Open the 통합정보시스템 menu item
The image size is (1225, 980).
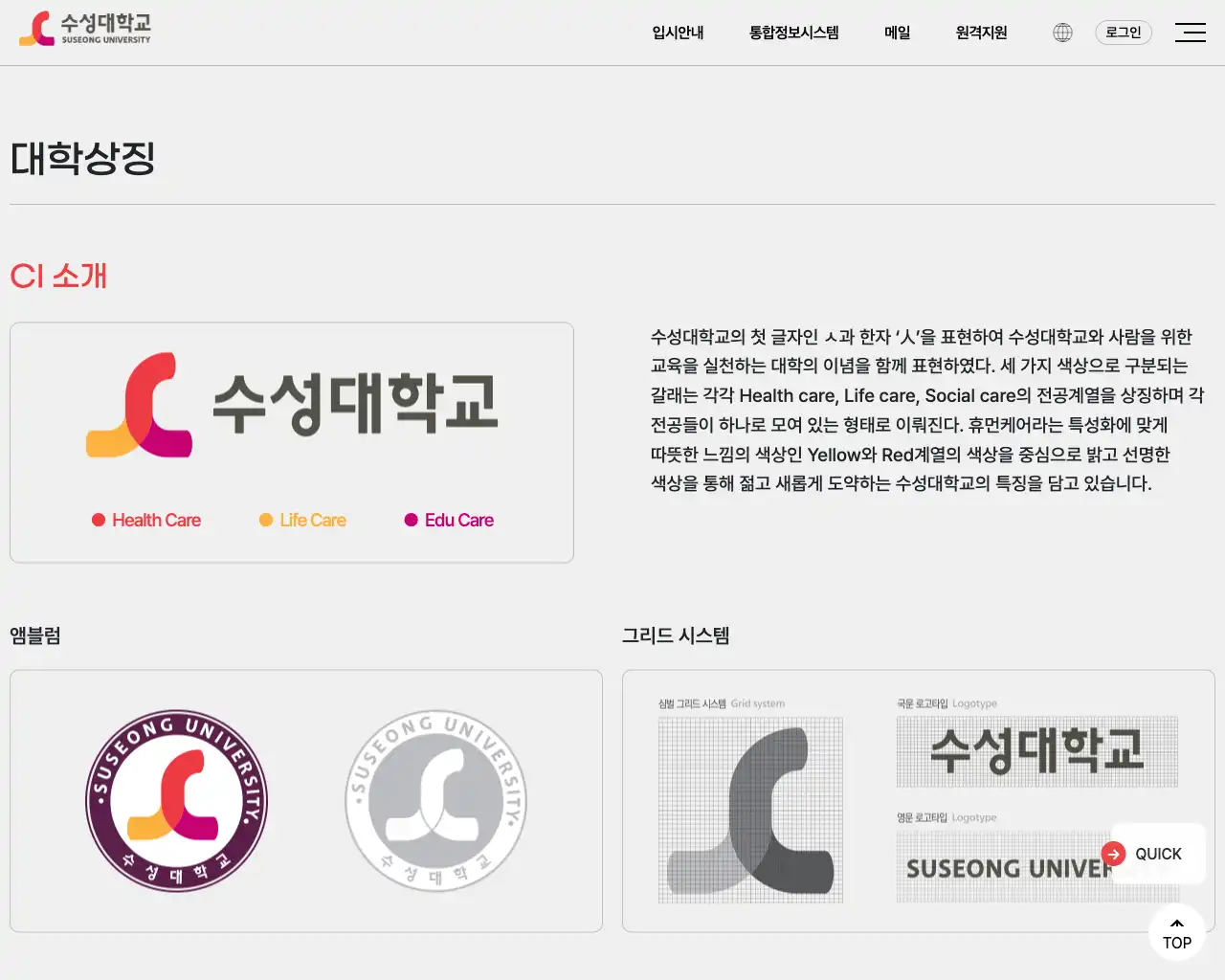795,32
